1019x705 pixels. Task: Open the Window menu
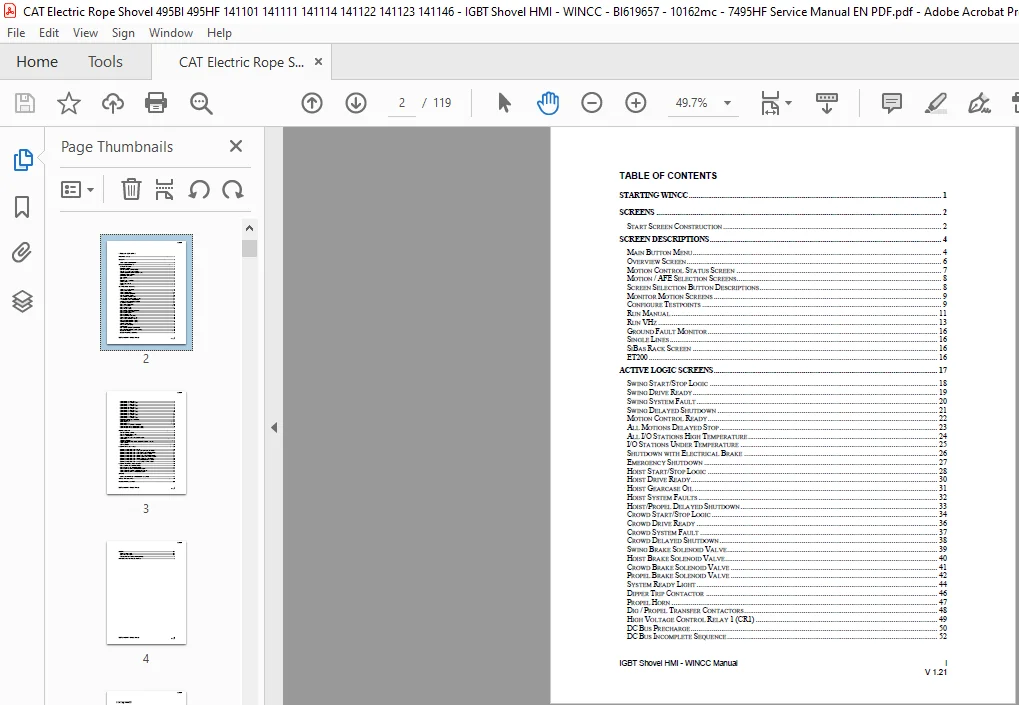[x=171, y=32]
